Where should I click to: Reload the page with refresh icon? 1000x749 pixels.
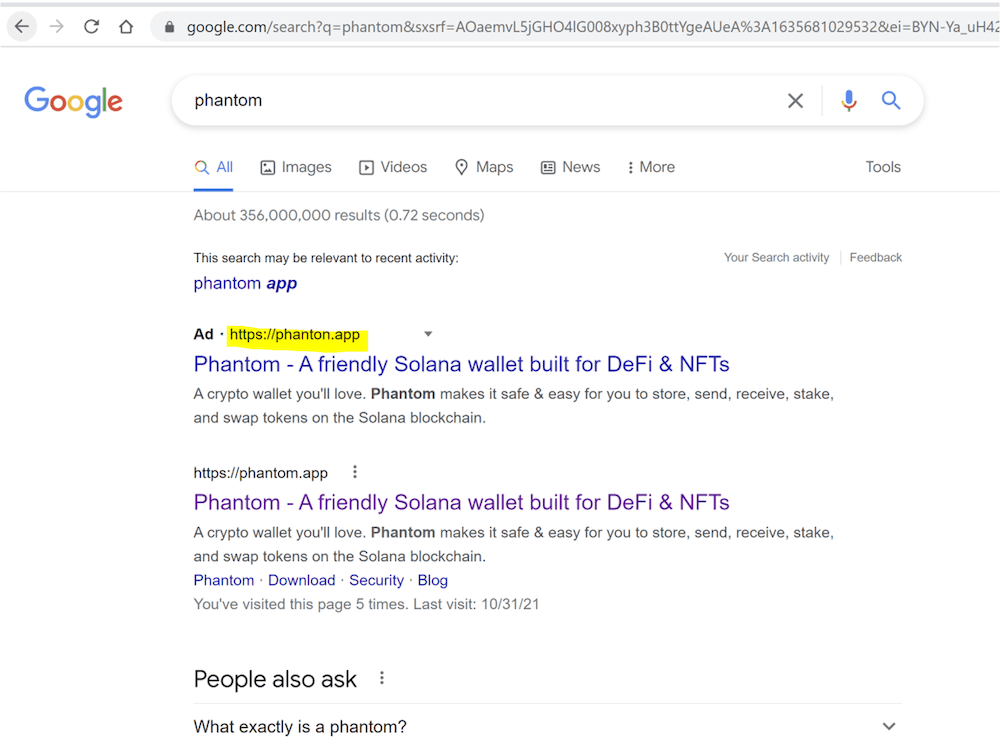tap(92, 27)
